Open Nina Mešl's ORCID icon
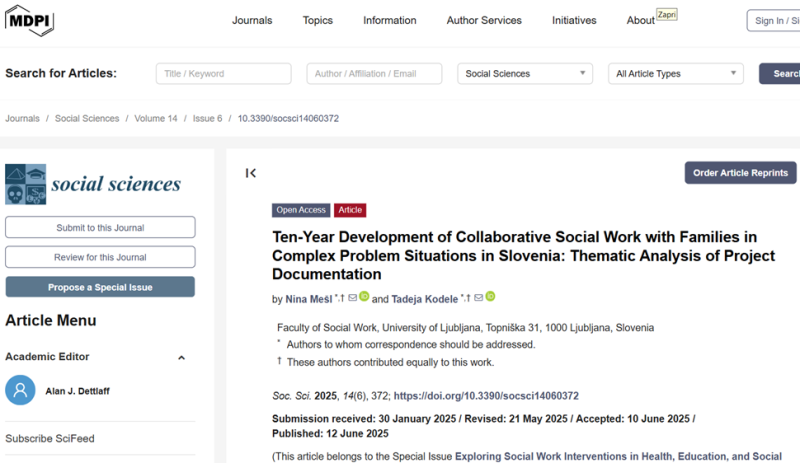The width and height of the screenshot is (800, 463). click(x=365, y=297)
